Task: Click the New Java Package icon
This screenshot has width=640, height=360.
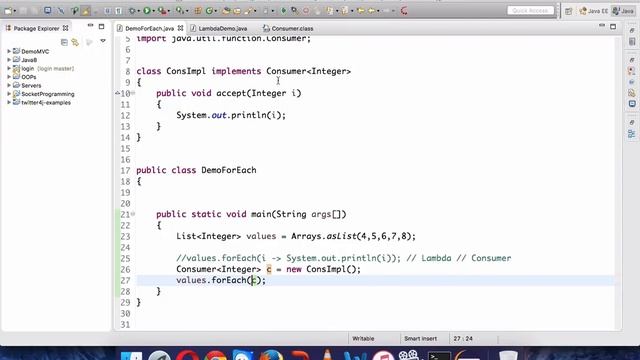Action: [198, 11]
